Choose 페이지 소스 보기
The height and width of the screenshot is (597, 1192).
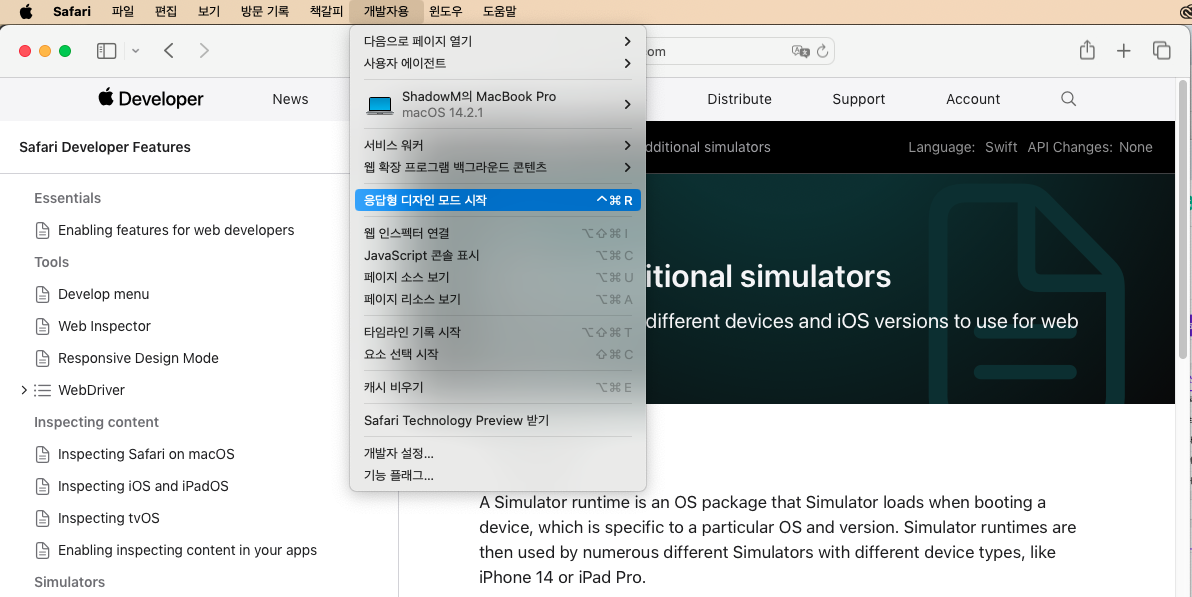[497, 278]
